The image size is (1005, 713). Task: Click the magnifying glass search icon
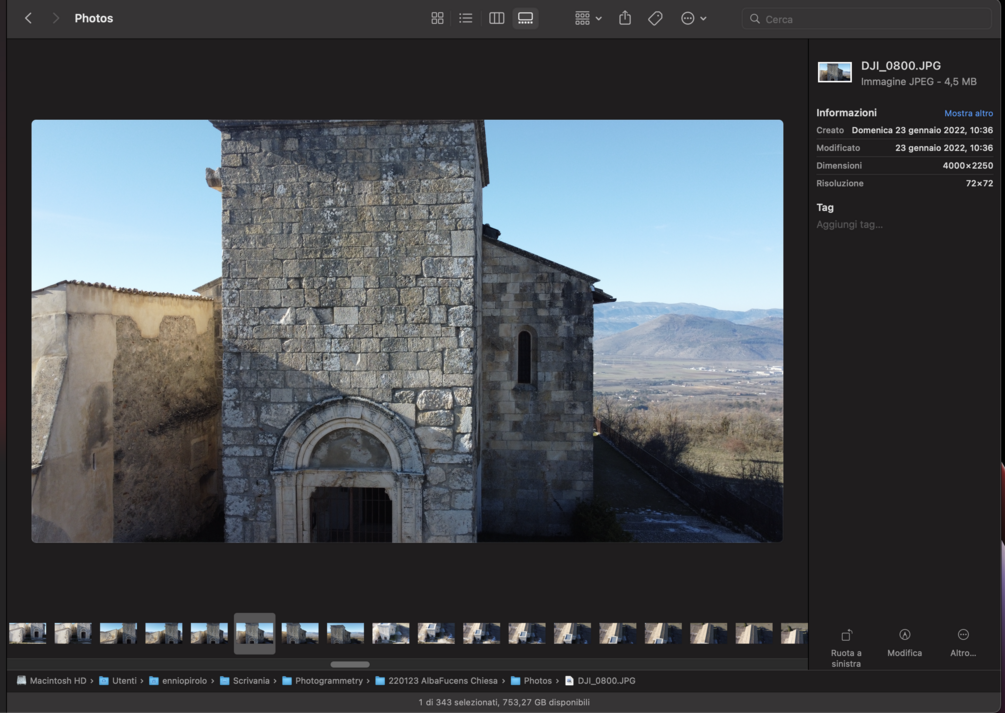pyautogui.click(x=755, y=19)
